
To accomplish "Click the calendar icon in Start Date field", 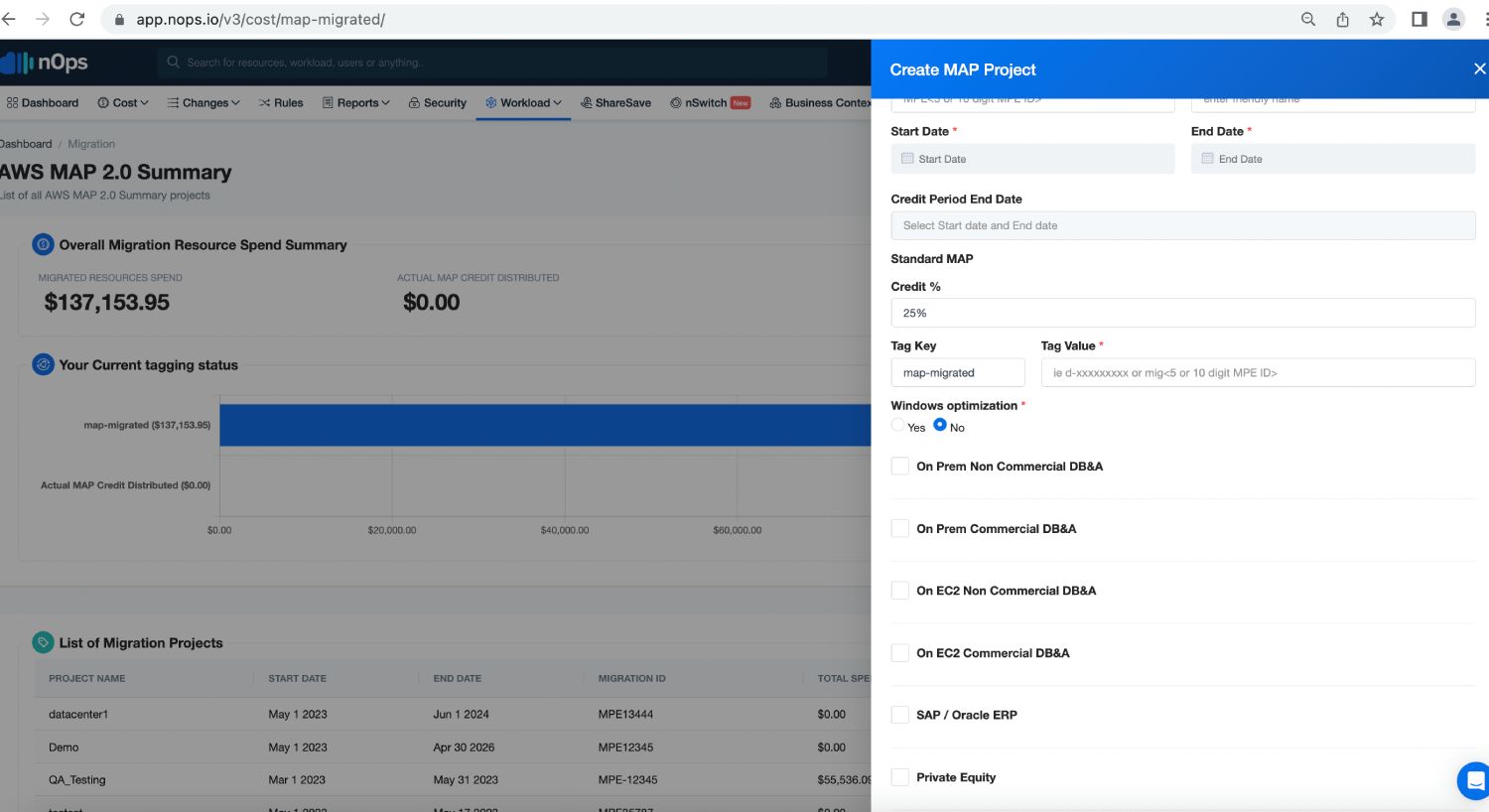I will pyautogui.click(x=907, y=159).
